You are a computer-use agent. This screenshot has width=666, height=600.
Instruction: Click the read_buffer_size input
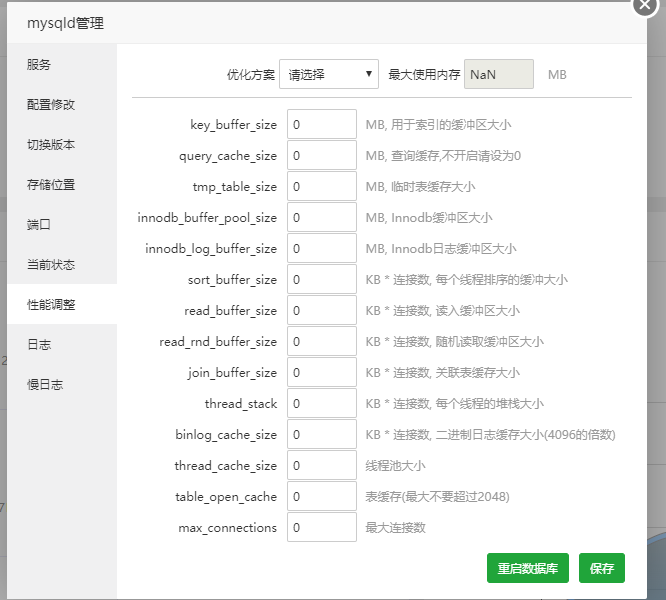coord(322,310)
